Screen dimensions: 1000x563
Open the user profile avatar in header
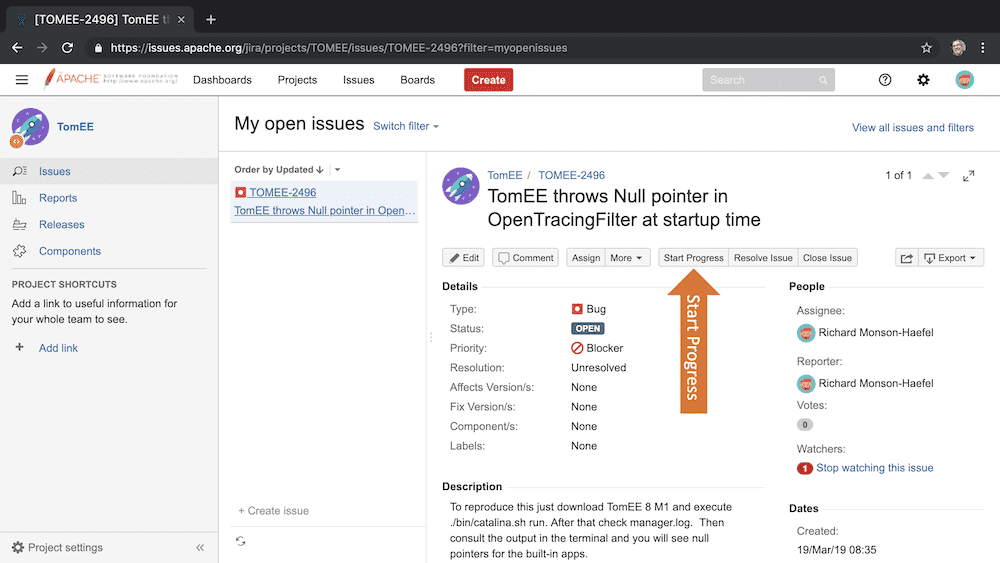[x=964, y=80]
